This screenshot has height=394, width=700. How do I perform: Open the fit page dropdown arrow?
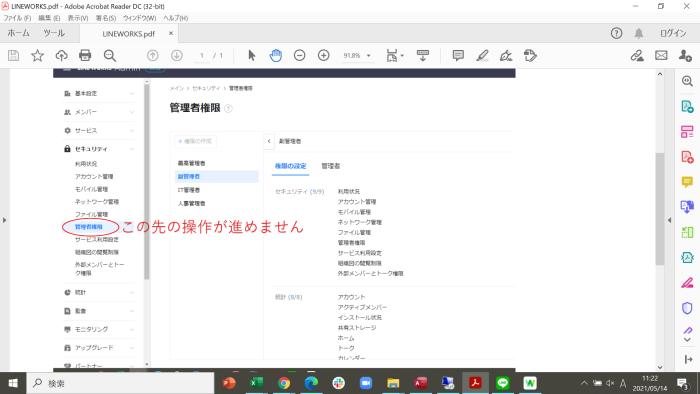tap(402, 56)
